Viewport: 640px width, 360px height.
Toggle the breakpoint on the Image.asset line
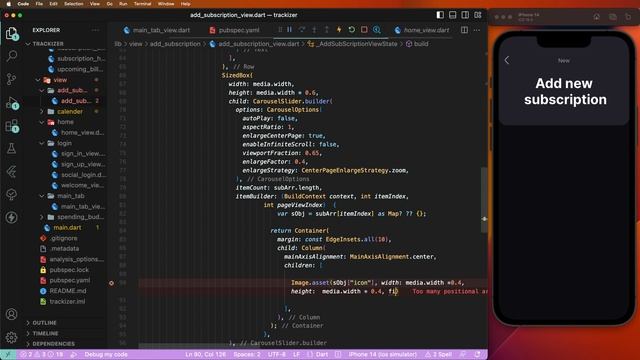click(x=111, y=283)
